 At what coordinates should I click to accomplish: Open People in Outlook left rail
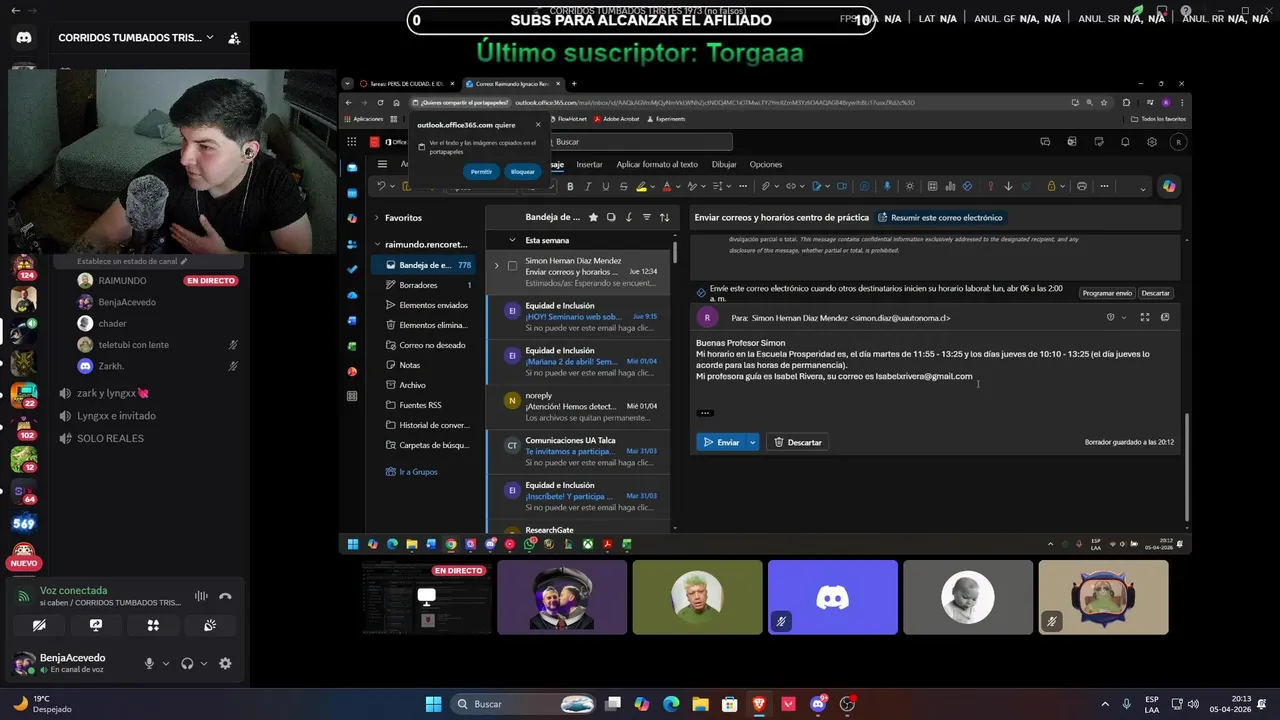[352, 244]
